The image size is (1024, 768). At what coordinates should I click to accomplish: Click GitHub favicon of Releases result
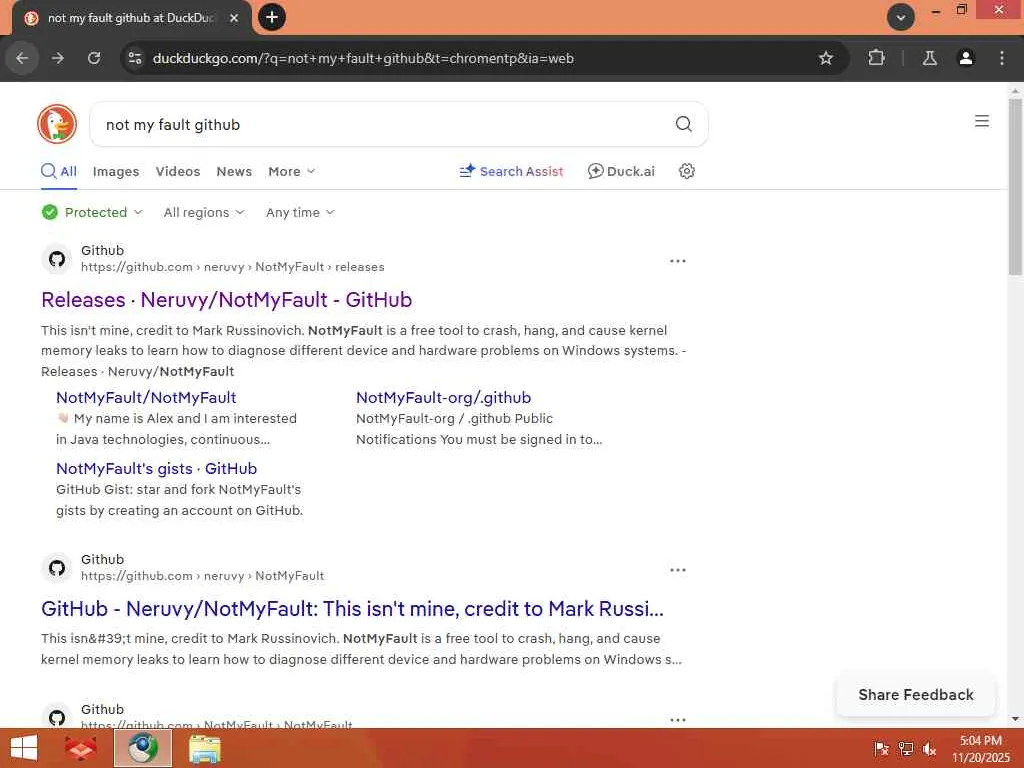(57, 259)
